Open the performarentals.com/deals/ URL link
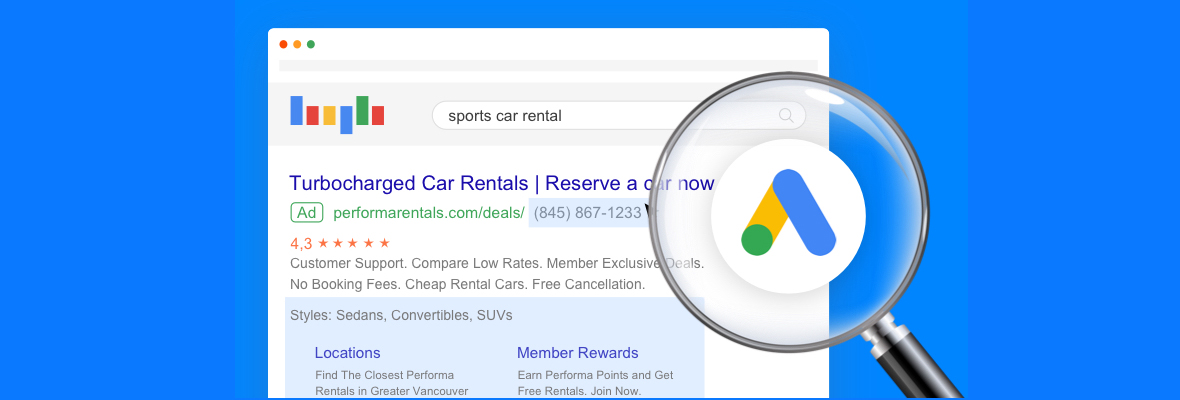 (428, 212)
